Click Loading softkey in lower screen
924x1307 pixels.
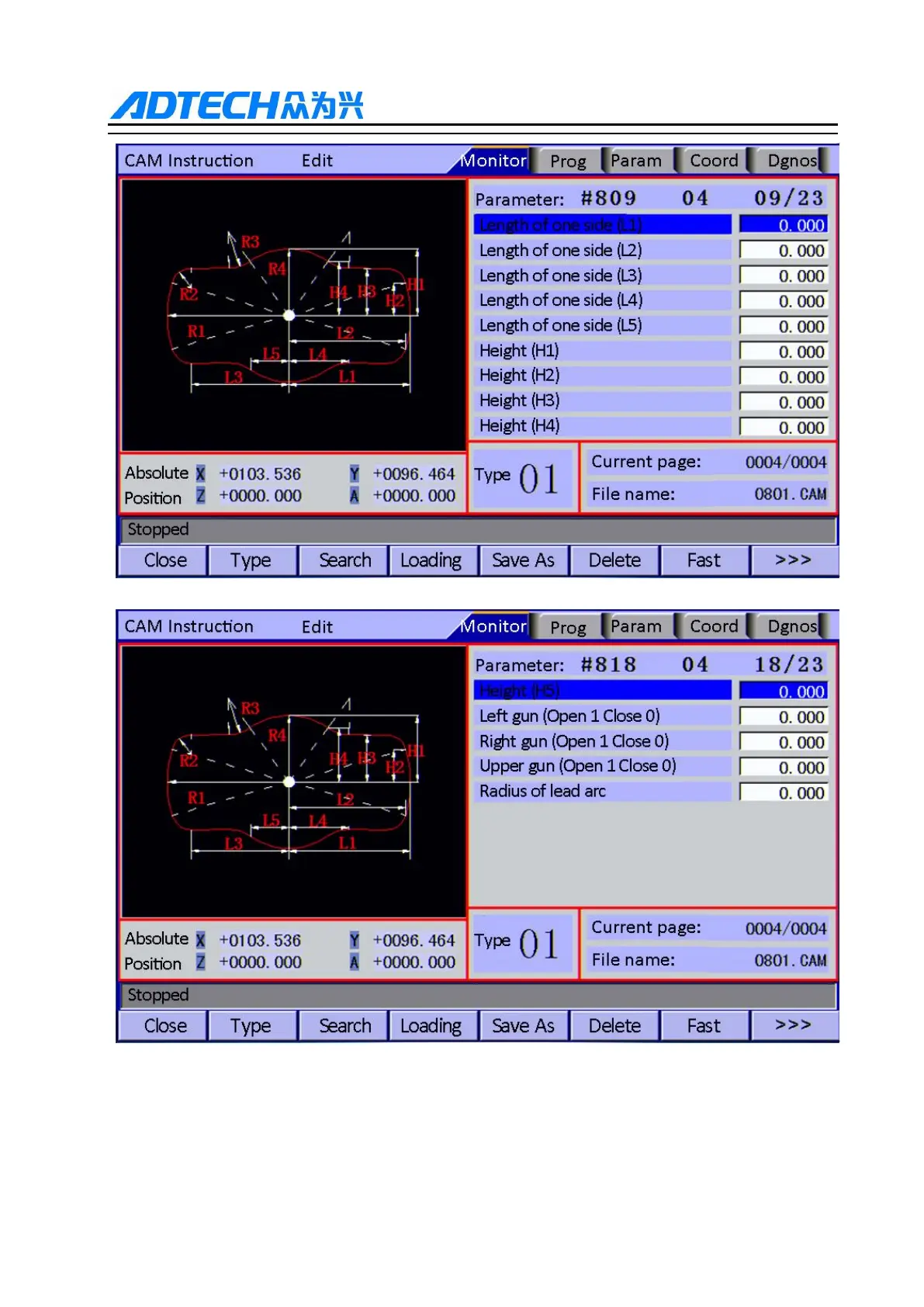(x=433, y=1026)
